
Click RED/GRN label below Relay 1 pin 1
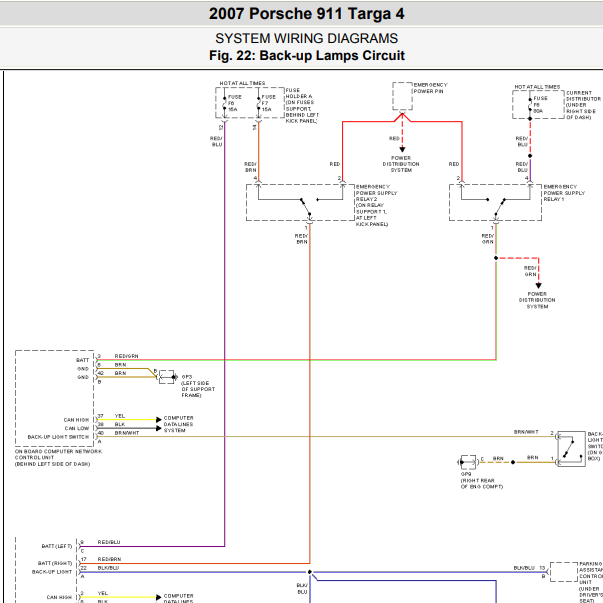coord(488,239)
